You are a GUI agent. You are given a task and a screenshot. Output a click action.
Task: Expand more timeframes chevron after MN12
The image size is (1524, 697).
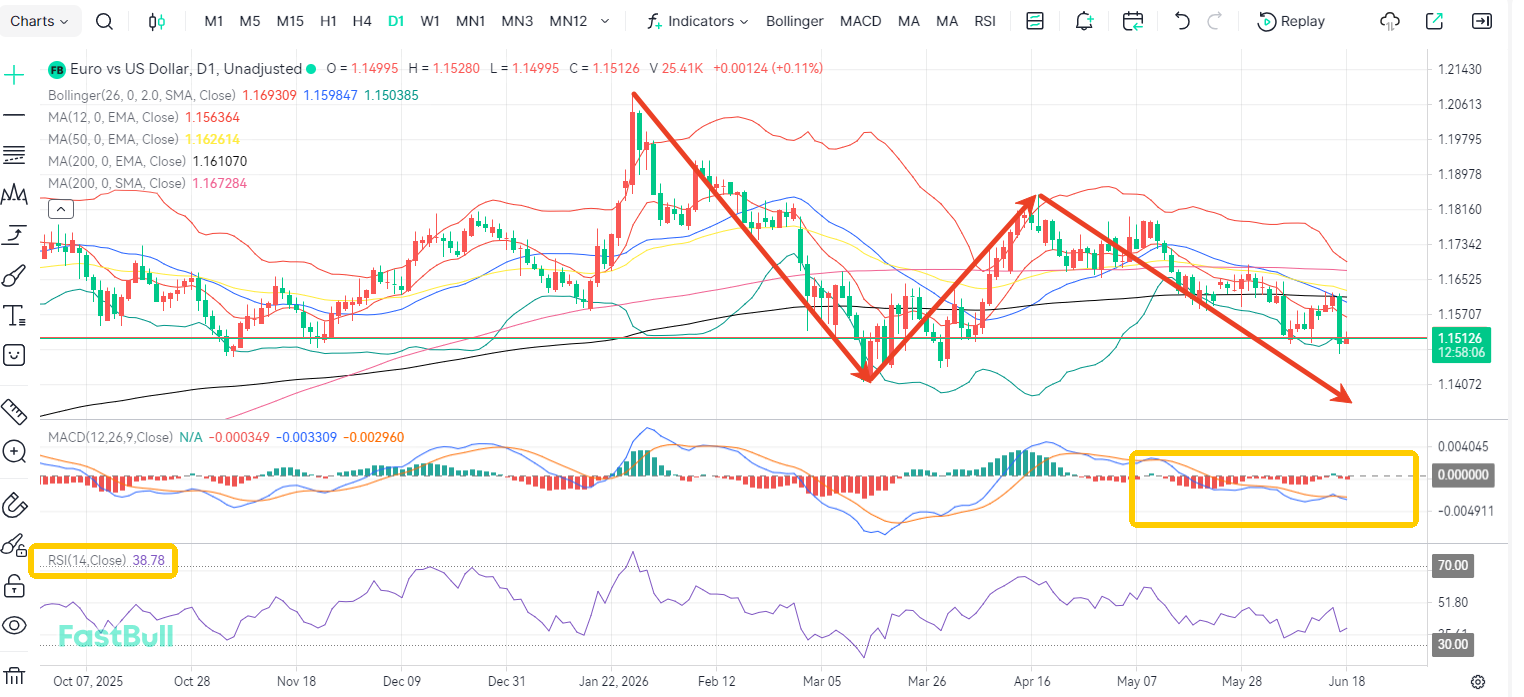pyautogui.click(x=603, y=21)
